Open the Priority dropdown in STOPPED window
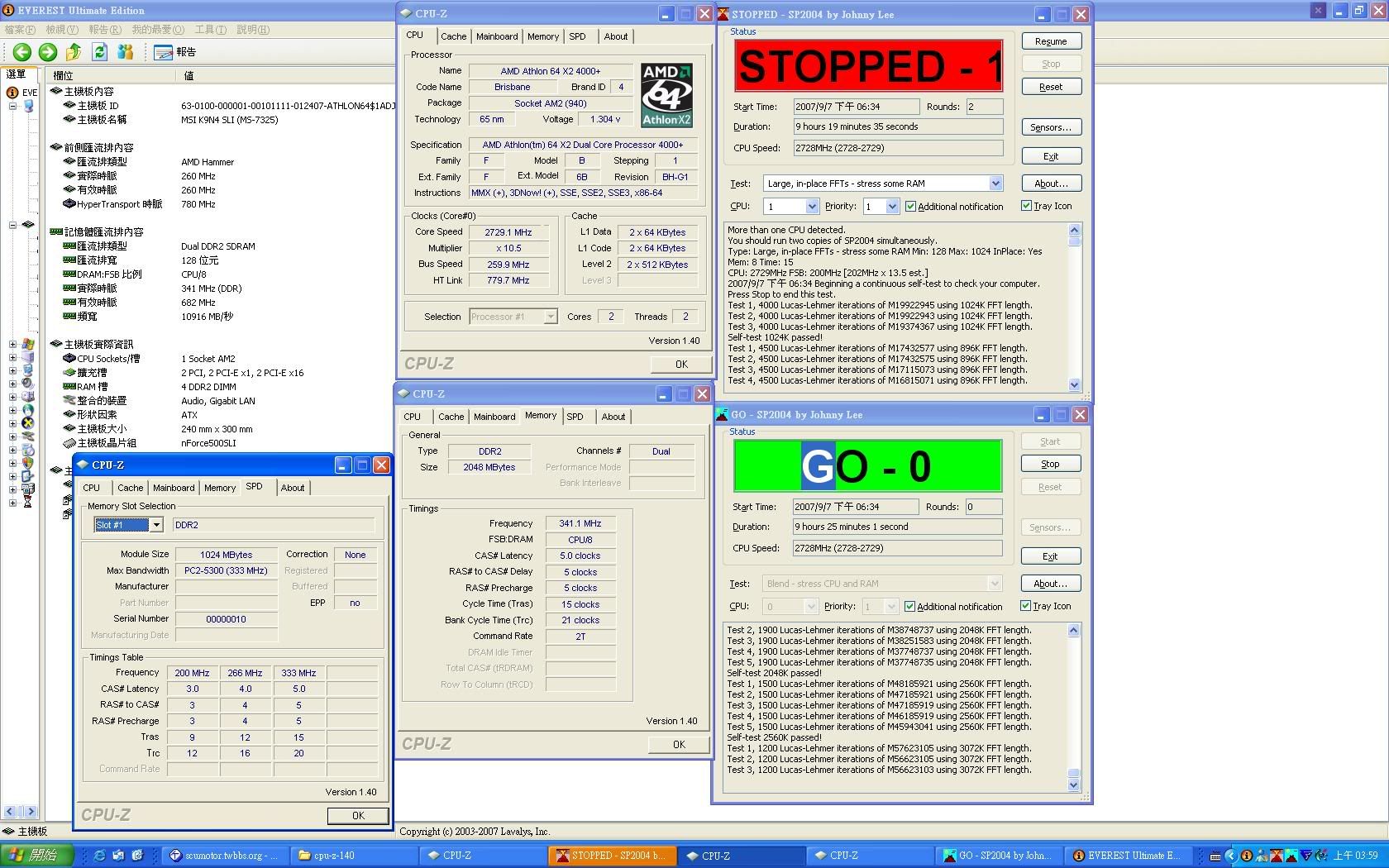The height and width of the screenshot is (868, 1389). tap(891, 207)
